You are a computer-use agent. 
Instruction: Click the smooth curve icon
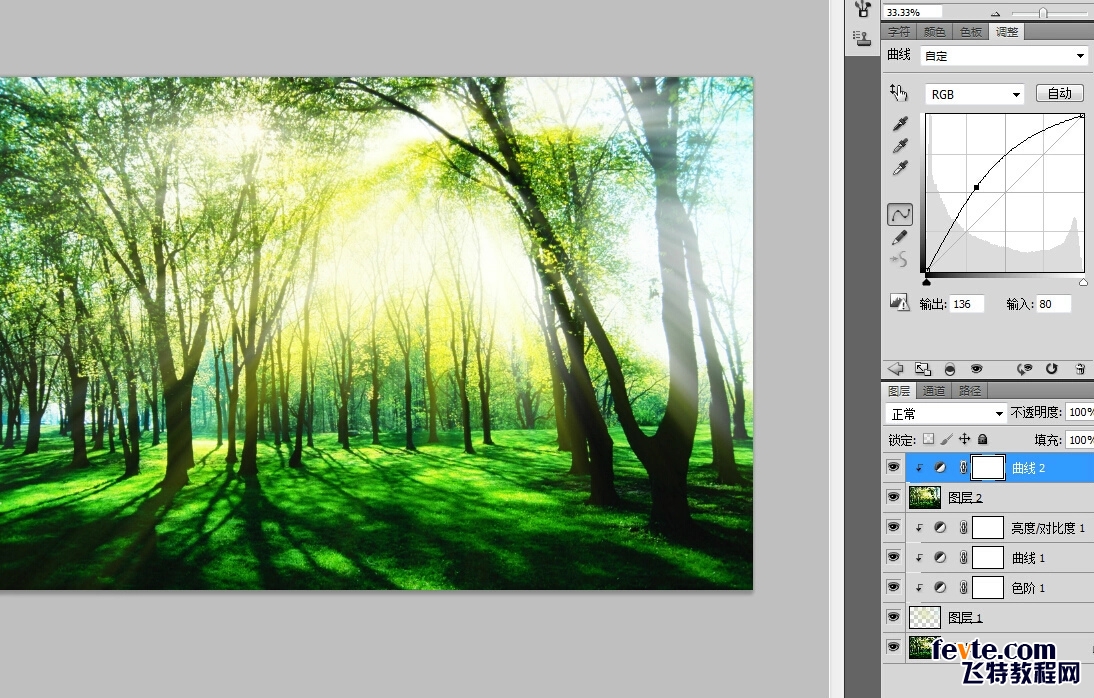pos(899,260)
